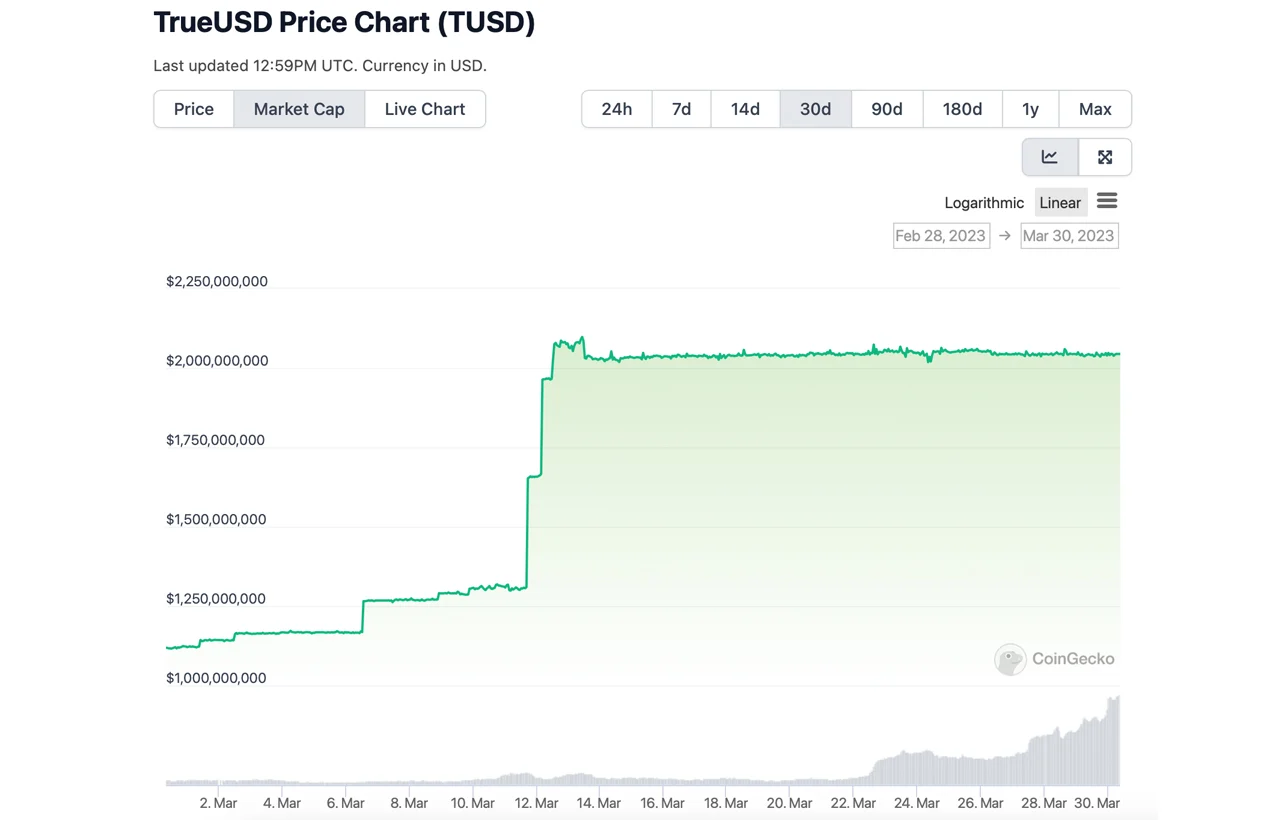Image resolution: width=1280 pixels, height=820 pixels.
Task: Set time range to 24h
Action: [x=617, y=109]
